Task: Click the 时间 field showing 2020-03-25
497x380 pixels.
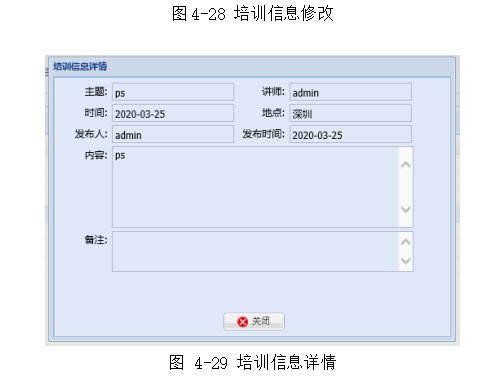Action: (173, 113)
